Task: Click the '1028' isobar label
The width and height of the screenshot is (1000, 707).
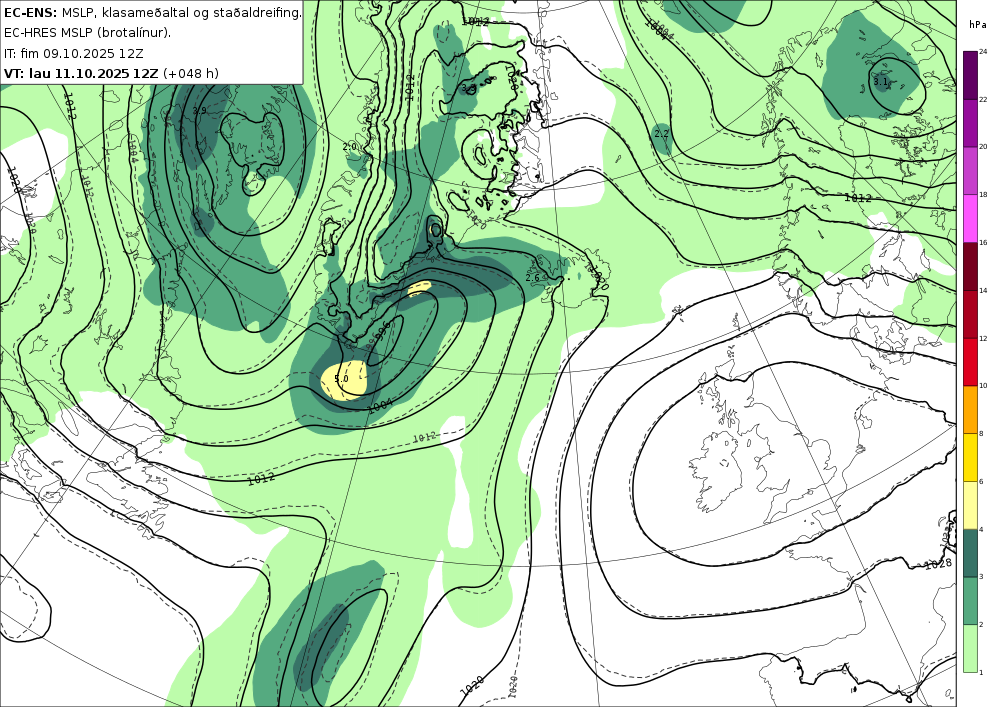Action: click(x=938, y=564)
